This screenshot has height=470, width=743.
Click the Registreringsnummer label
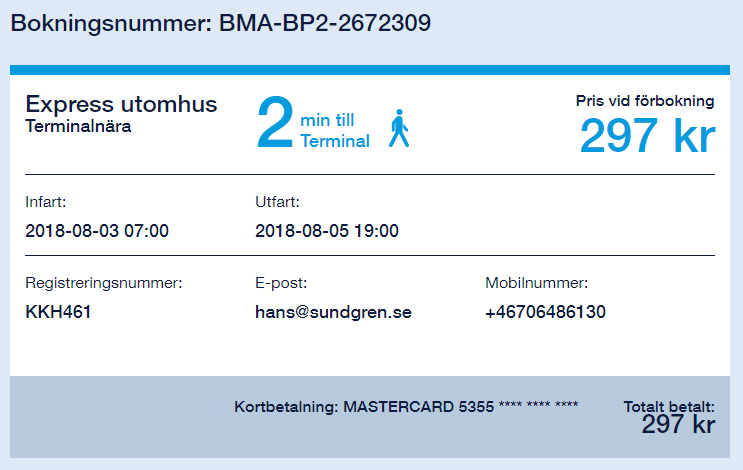[x=104, y=283]
